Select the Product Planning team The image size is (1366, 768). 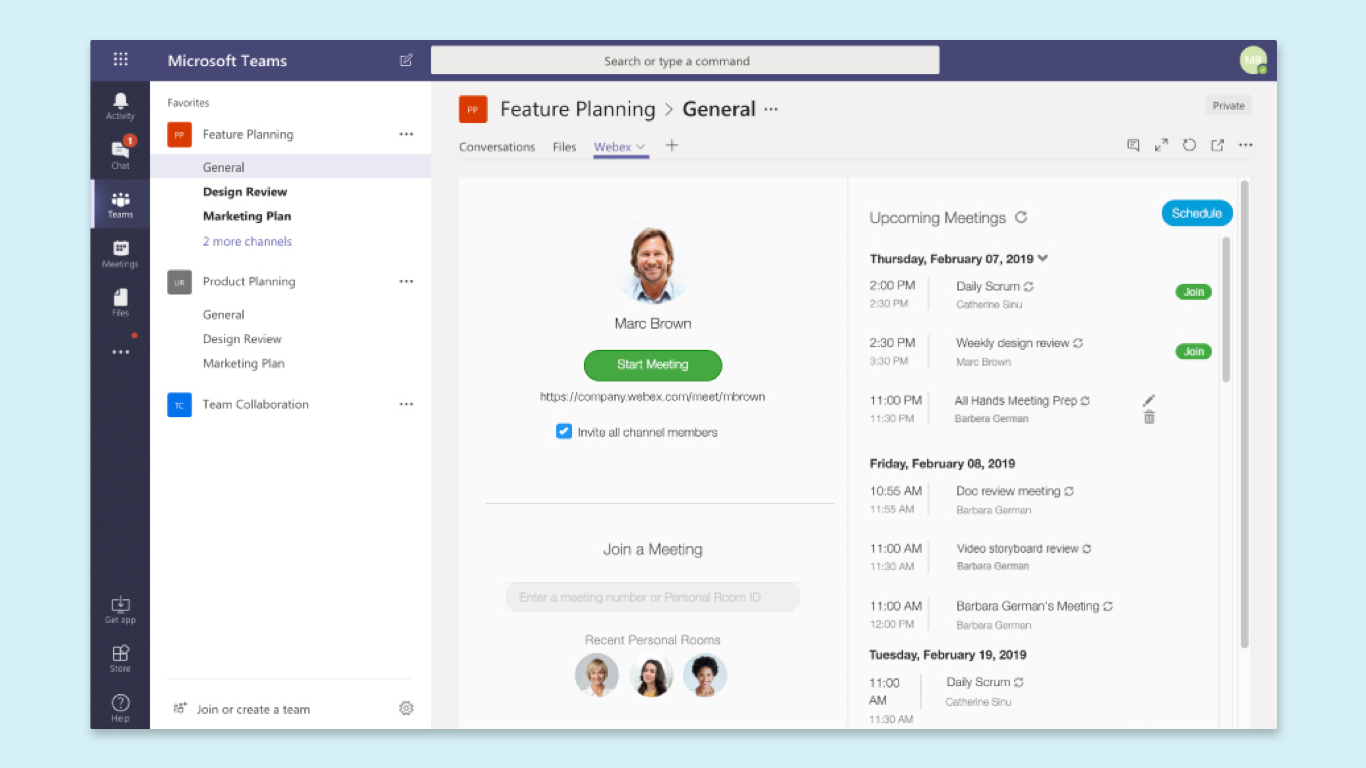tap(249, 282)
